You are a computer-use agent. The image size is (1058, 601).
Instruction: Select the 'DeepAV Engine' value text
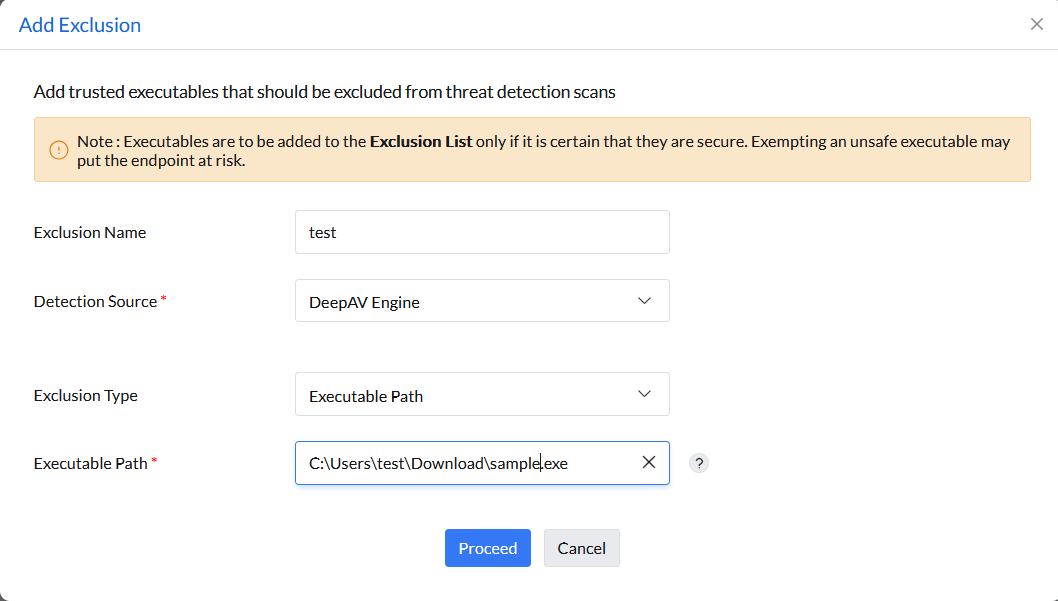point(364,302)
